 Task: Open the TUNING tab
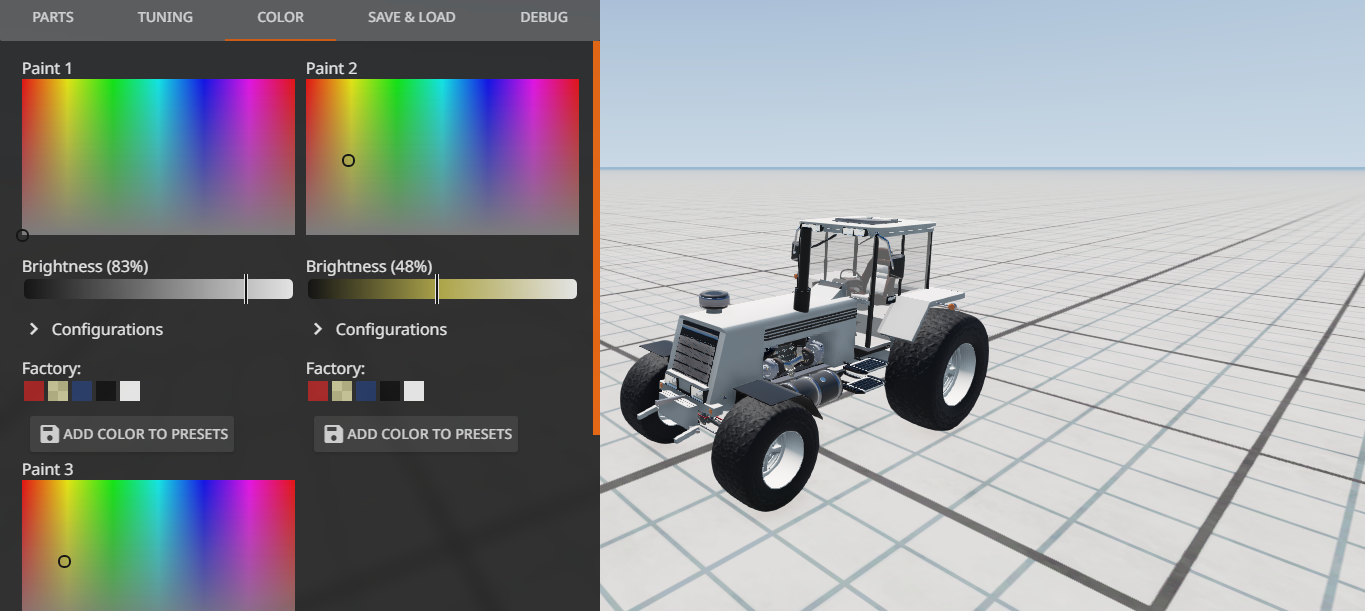point(165,17)
